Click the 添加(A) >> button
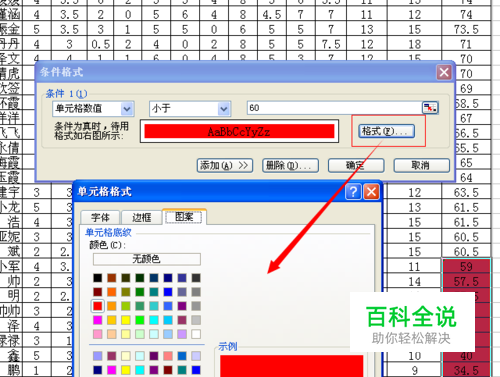The image size is (500, 377). 225,165
